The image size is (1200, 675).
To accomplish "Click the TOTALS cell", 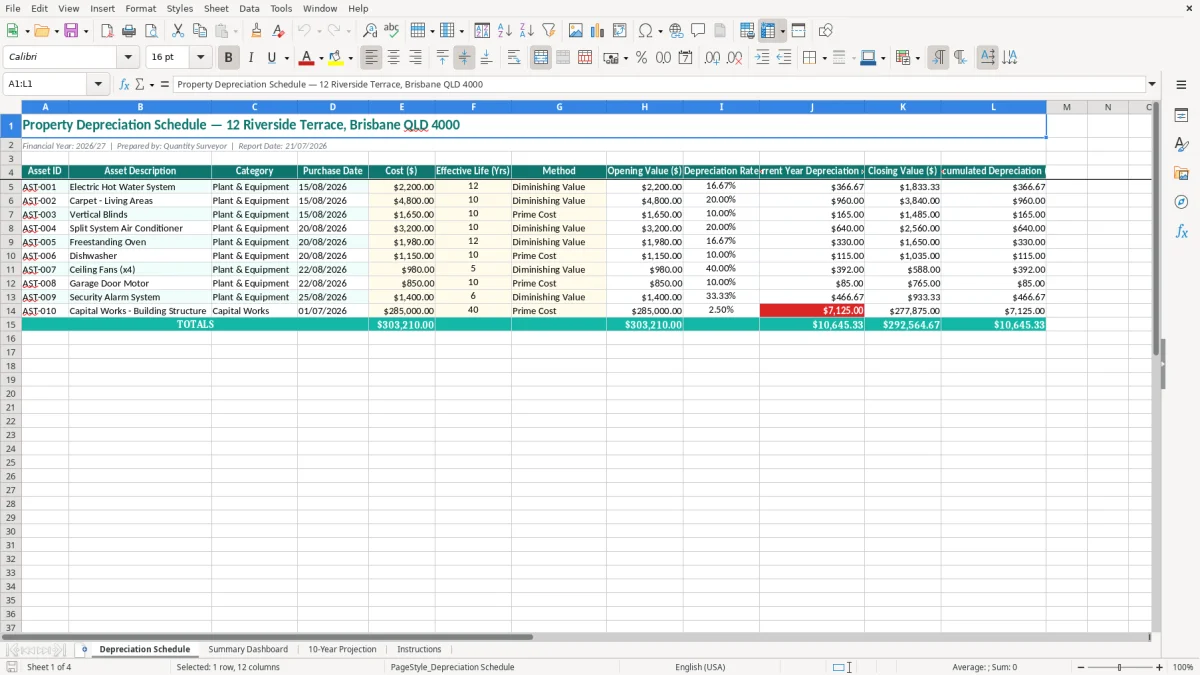I will pos(195,324).
